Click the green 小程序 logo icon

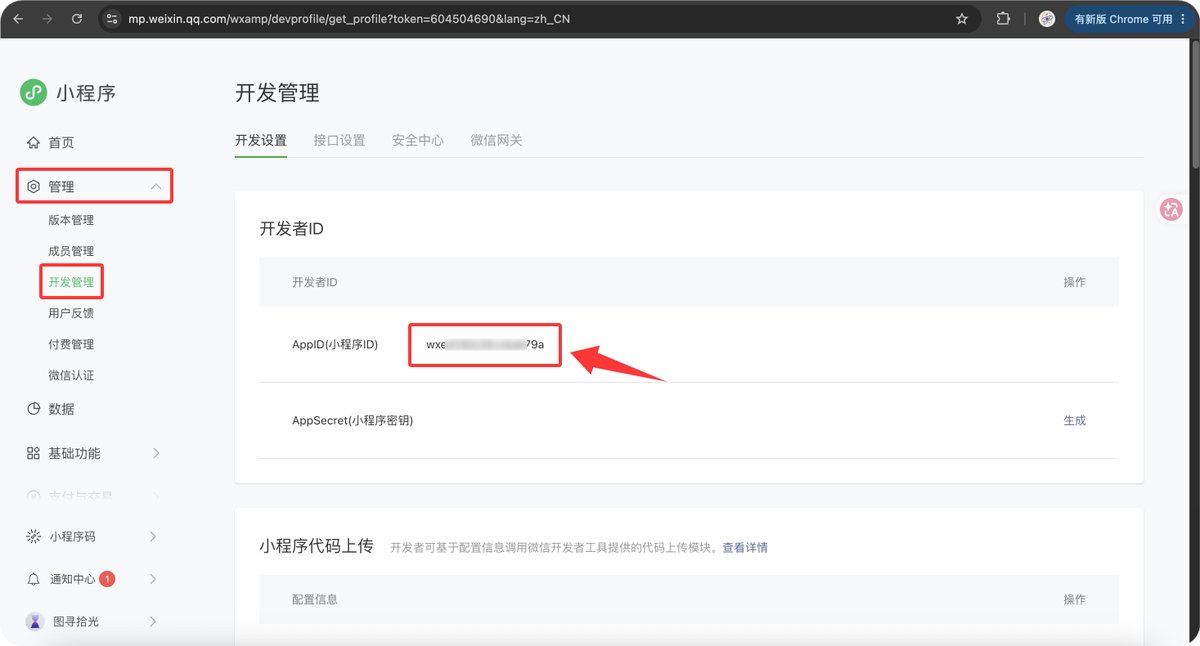33,93
